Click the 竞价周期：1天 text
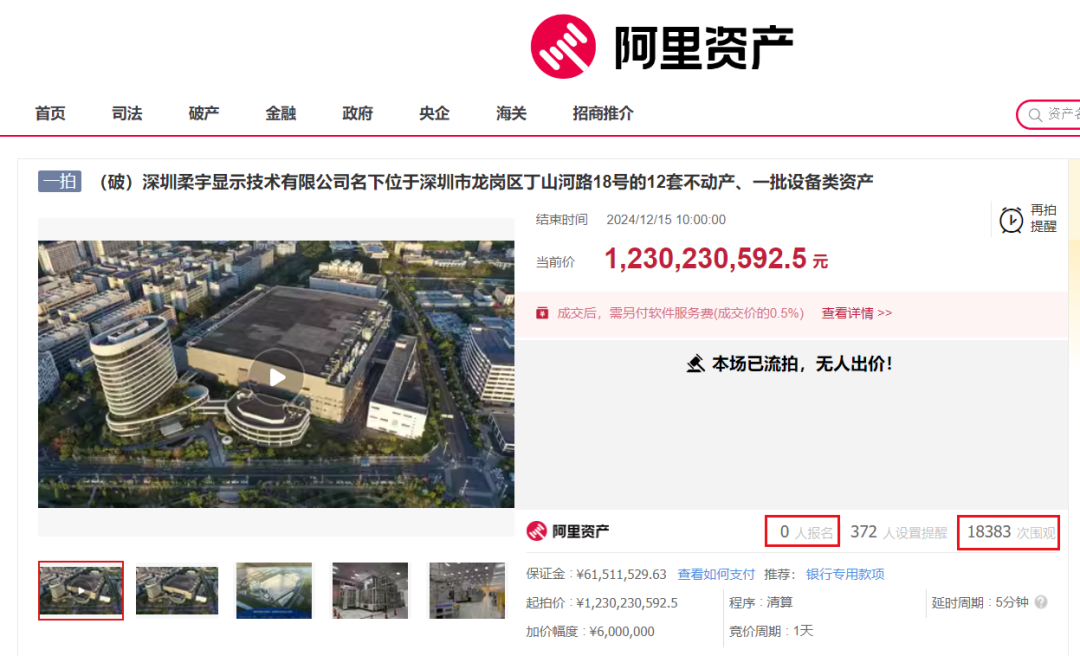The width and height of the screenshot is (1080, 656). (x=771, y=631)
